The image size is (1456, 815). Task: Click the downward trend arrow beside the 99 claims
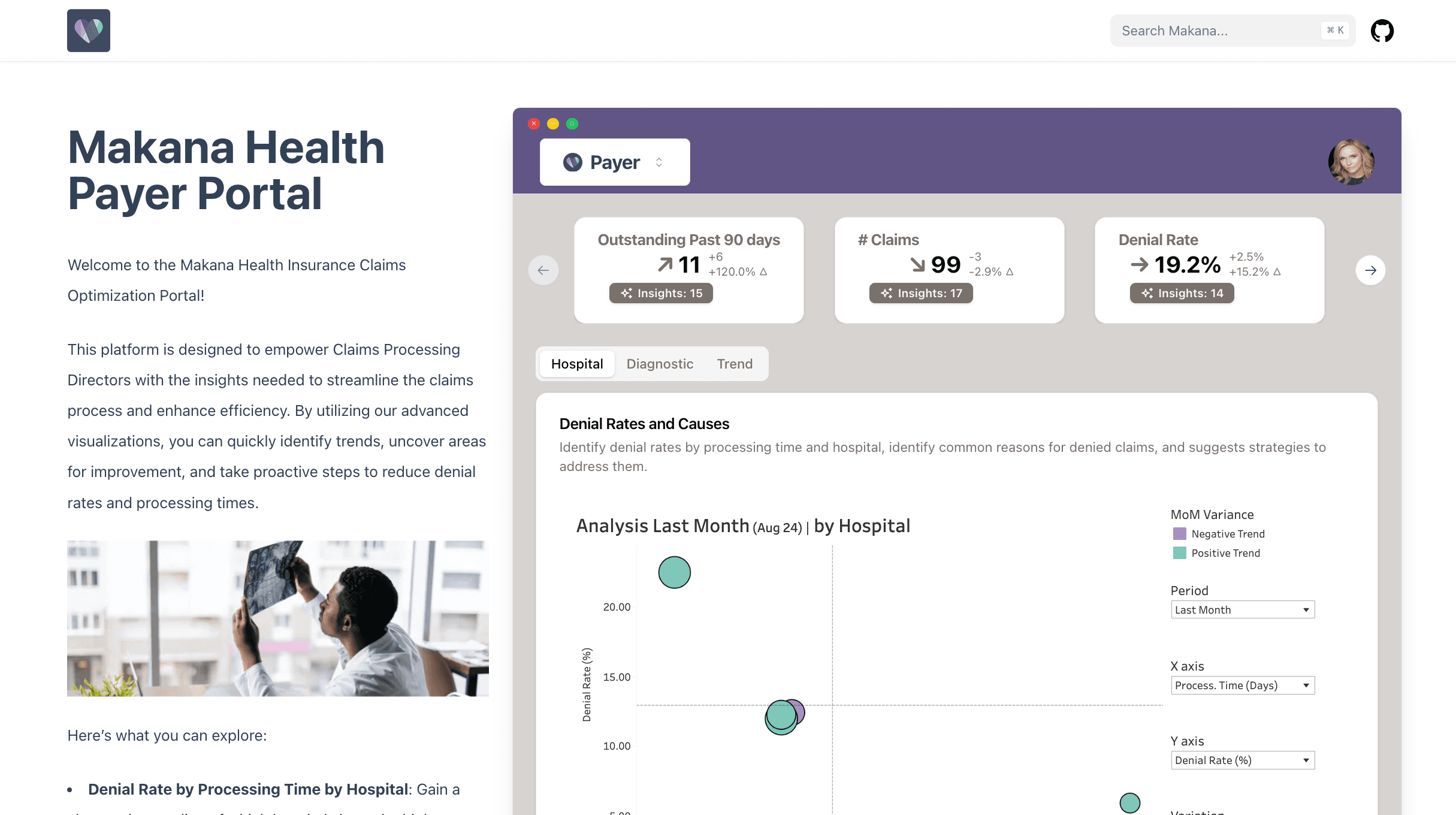(917, 264)
